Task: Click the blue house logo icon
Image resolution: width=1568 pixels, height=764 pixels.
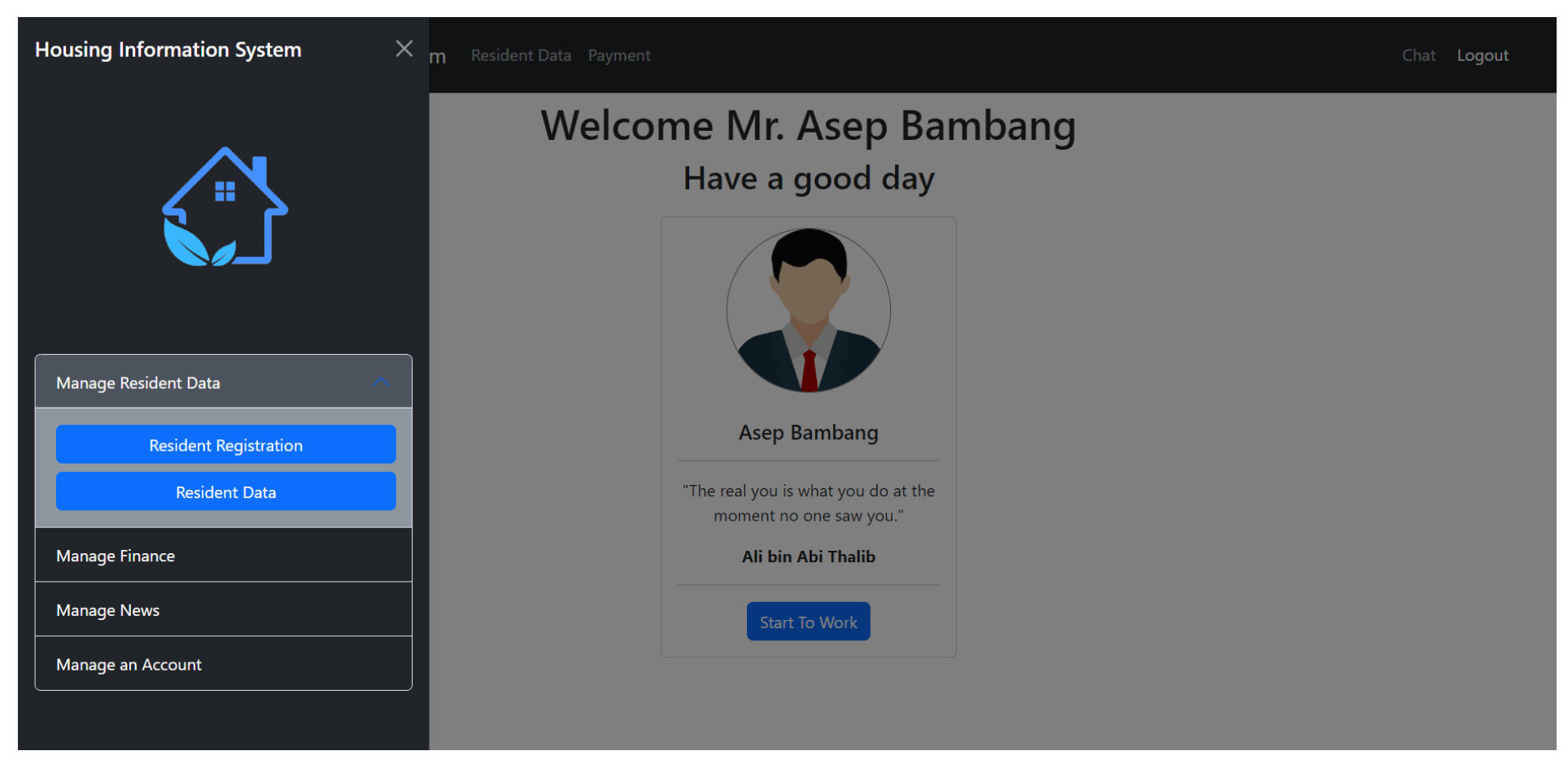Action: click(x=225, y=207)
